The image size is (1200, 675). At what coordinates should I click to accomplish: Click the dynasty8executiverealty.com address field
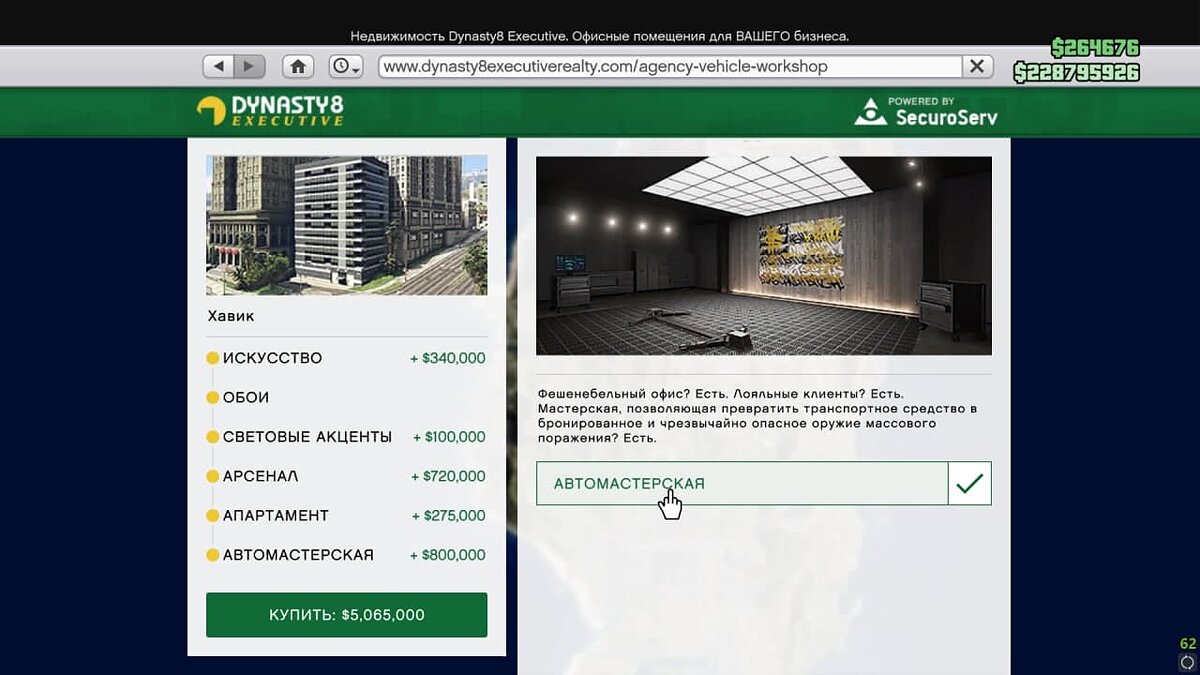click(x=668, y=67)
